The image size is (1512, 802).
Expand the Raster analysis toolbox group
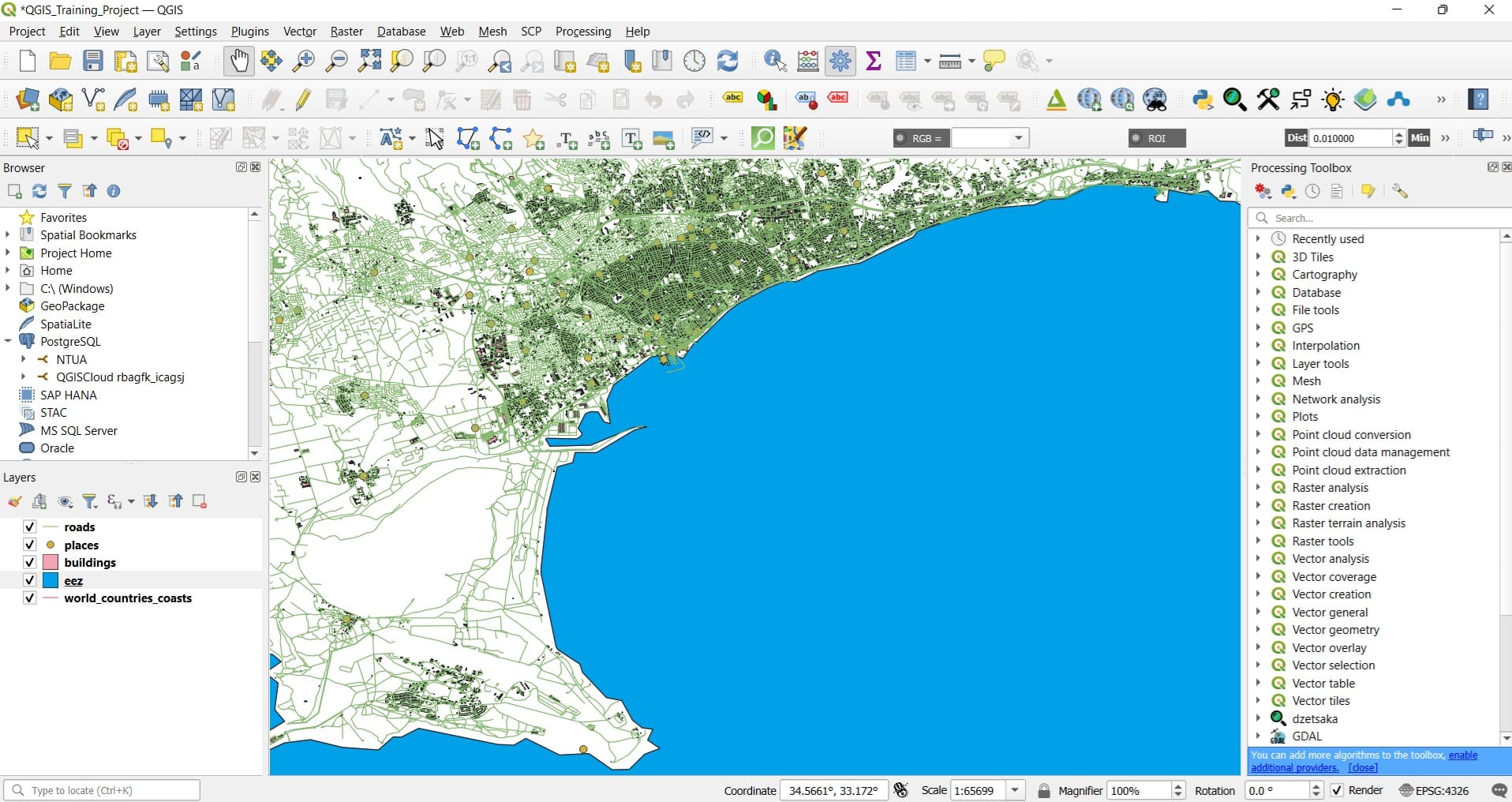1259,487
